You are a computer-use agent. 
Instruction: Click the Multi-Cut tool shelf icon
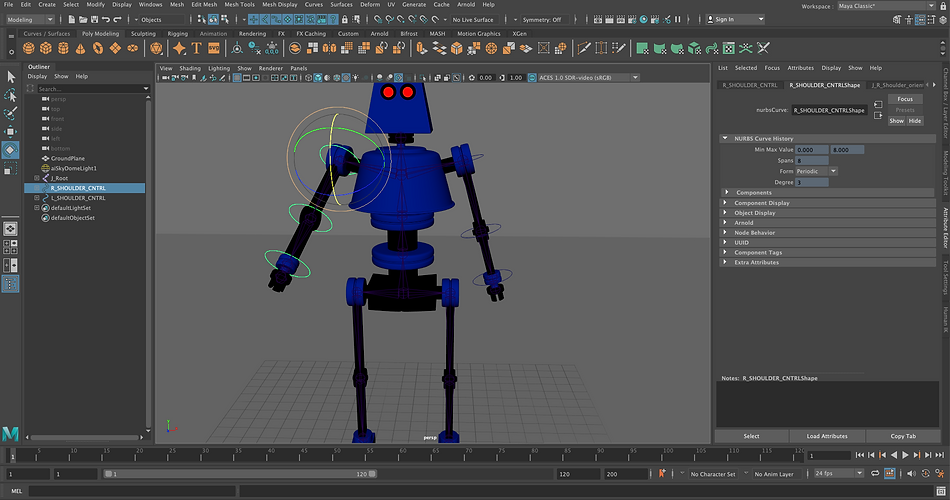pyautogui.click(x=583, y=48)
